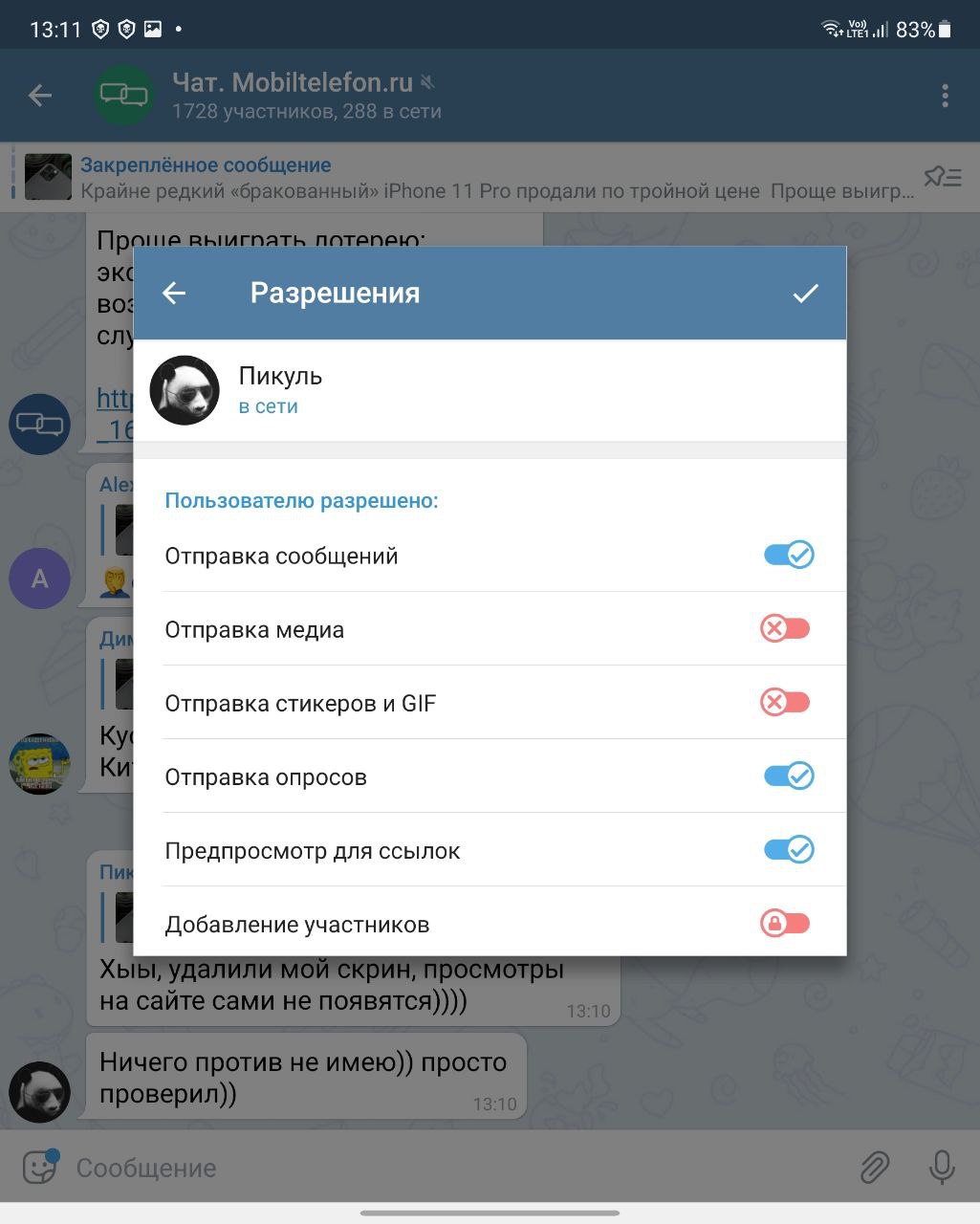
Task: Disable the Отправка опросов permission
Action: [x=789, y=776]
